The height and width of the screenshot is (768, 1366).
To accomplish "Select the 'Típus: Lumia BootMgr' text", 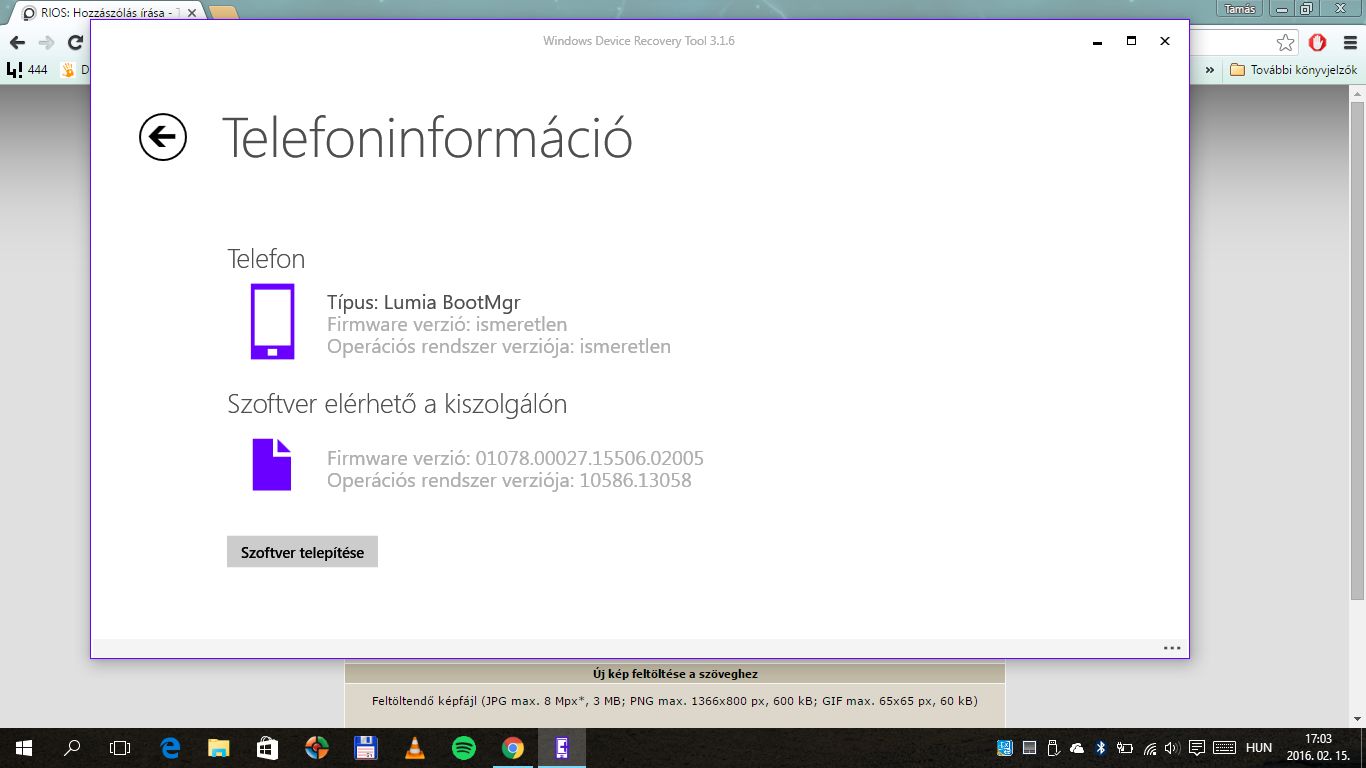I will click(424, 302).
